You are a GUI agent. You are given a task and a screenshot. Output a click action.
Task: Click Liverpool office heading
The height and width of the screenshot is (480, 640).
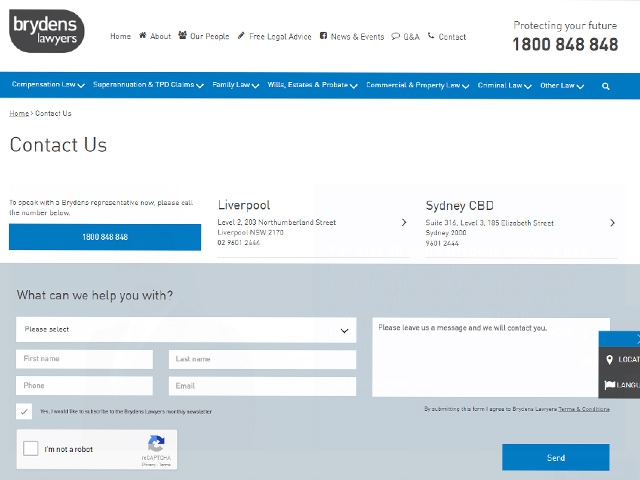pyautogui.click(x=244, y=205)
